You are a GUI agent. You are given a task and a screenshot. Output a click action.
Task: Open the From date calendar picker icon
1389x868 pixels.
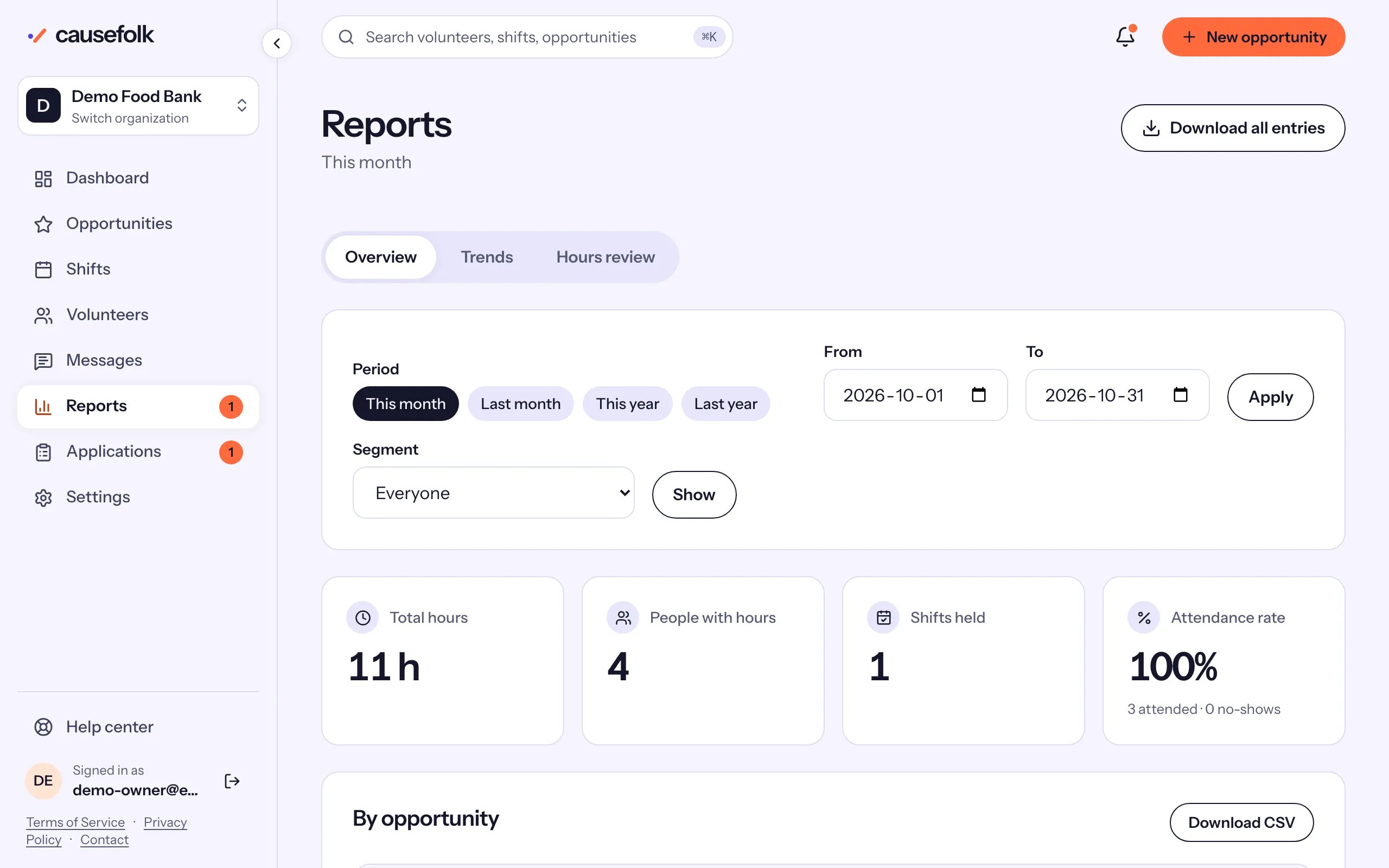pos(979,395)
